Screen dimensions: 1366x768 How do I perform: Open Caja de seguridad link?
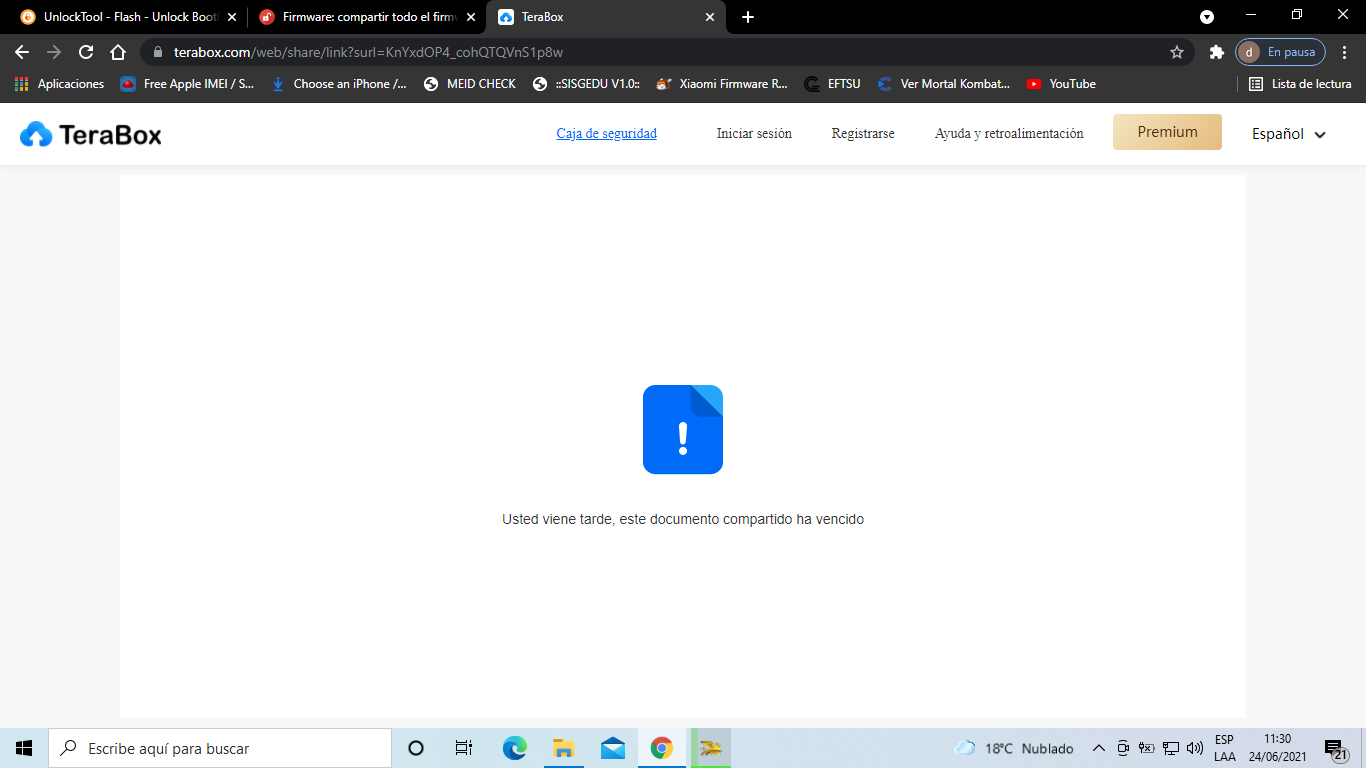[x=606, y=134]
